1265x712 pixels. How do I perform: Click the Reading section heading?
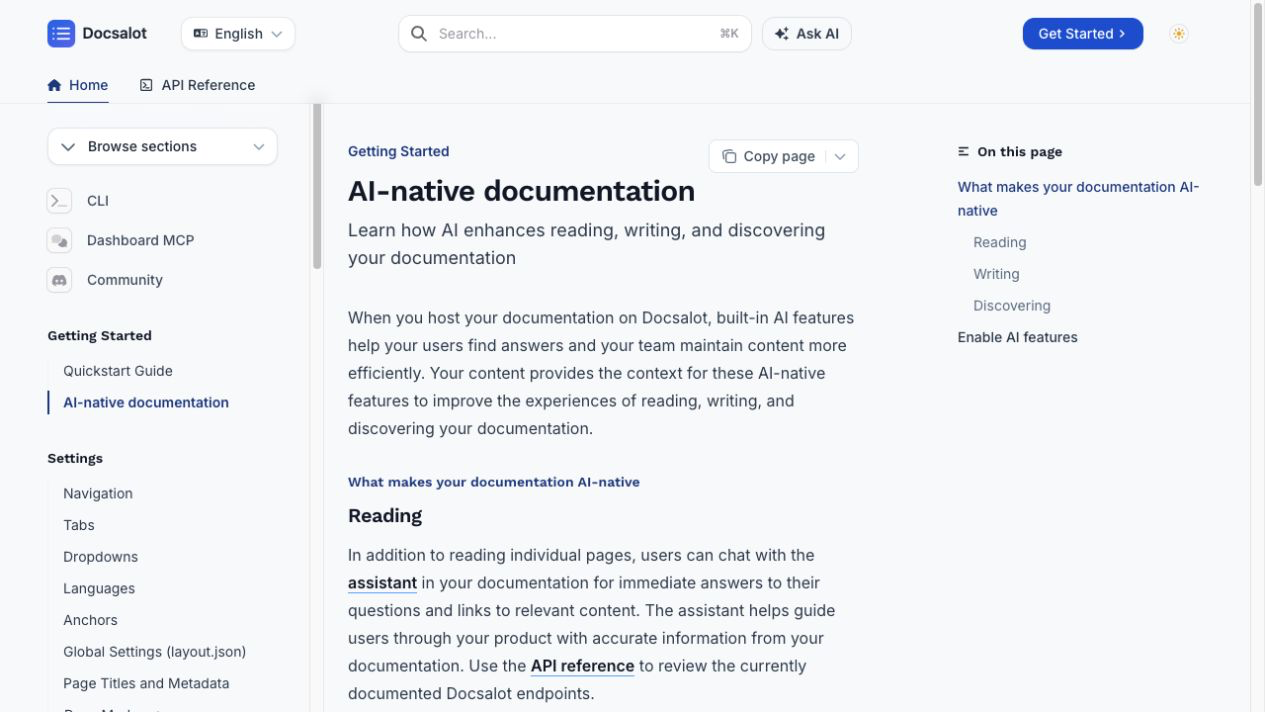point(385,516)
